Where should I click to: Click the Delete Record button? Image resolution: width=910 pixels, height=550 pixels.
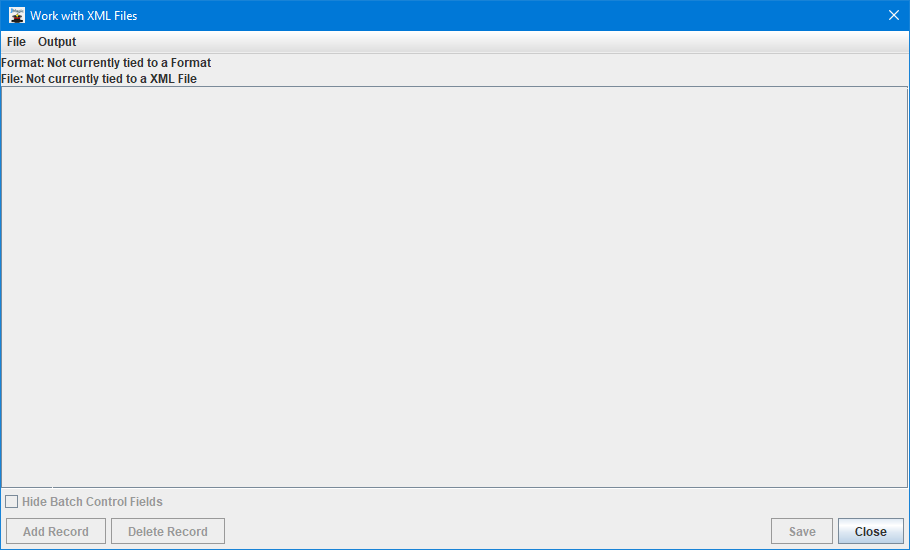coord(168,531)
